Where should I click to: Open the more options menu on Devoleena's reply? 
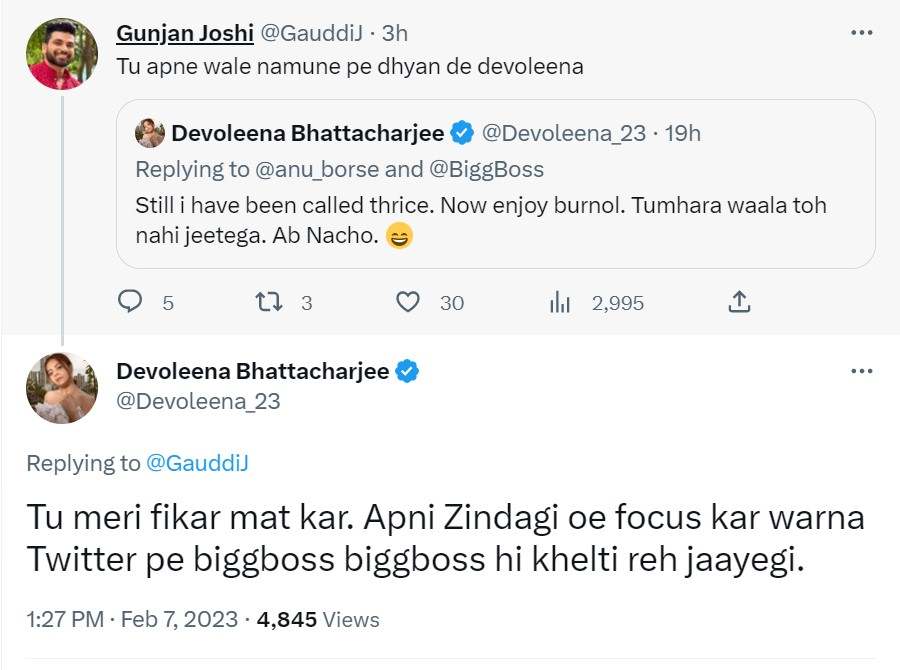click(861, 370)
